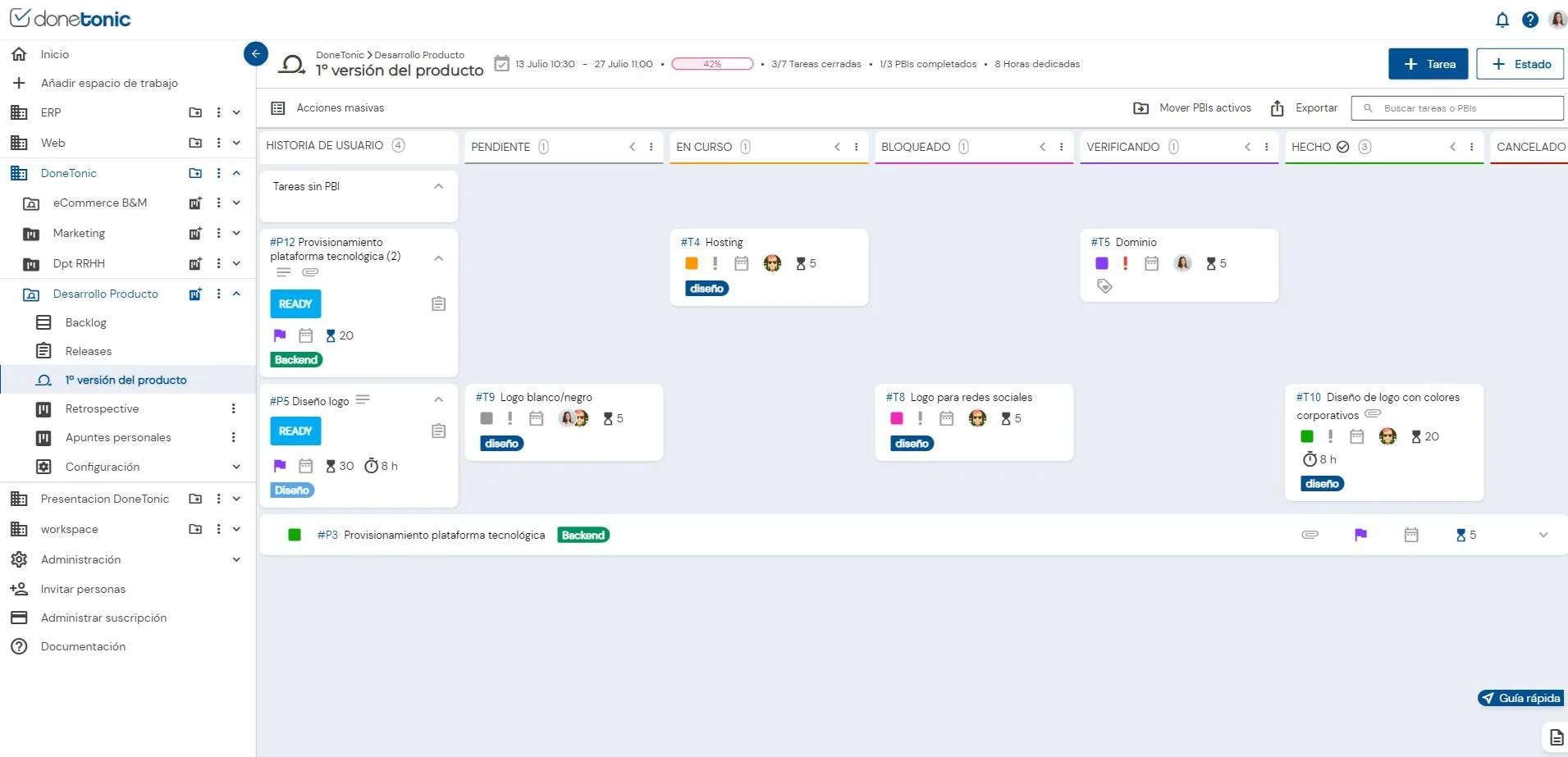Open the clipboard icon on #P5 card
The height and width of the screenshot is (757, 1568).
(438, 431)
